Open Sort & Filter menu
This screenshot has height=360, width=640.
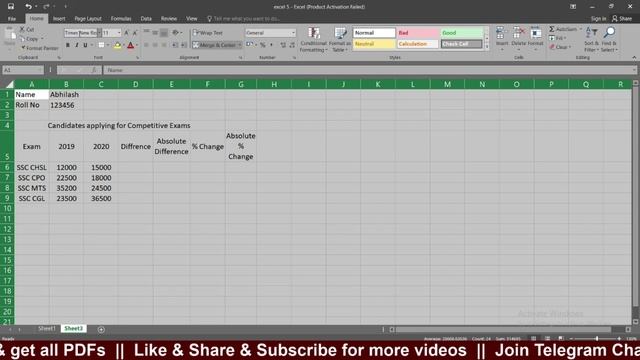coord(591,40)
